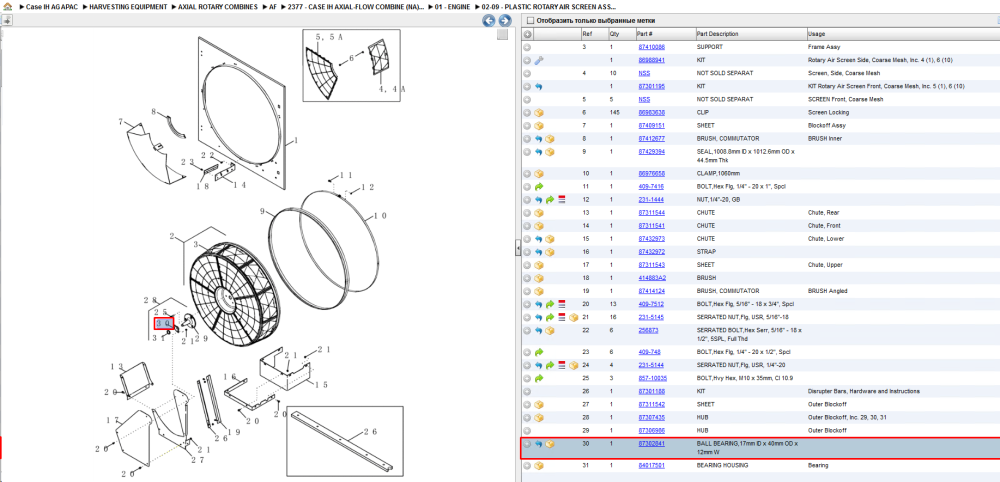The height and width of the screenshot is (482, 1000).
Task: Open part number 87410086 link
Action: point(651,47)
